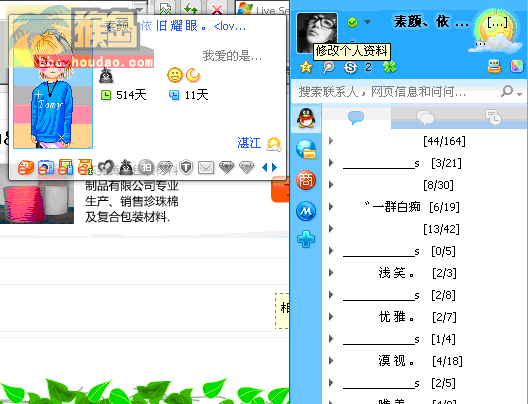Open the pin-shaped microblog icon
The height and width of the screenshot is (404, 528).
coord(328,67)
